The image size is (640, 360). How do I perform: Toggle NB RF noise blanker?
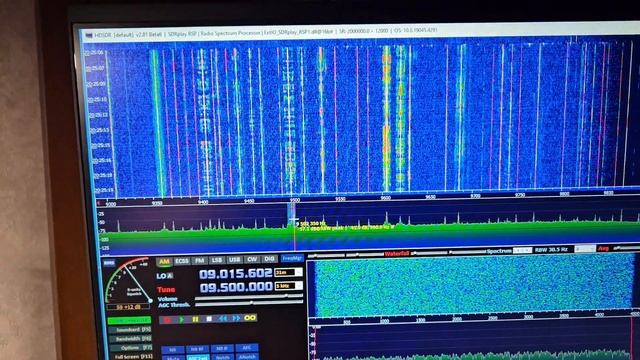[x=198, y=349]
